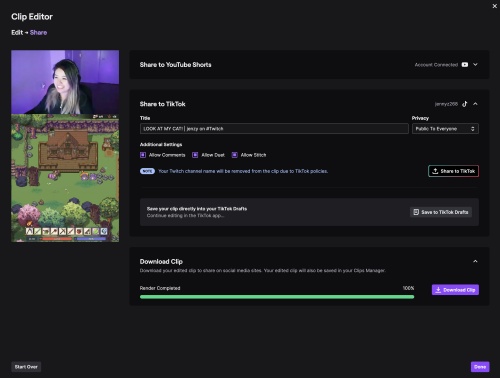The image size is (500, 378).
Task: Click the NOTE badge
Action: (x=147, y=171)
